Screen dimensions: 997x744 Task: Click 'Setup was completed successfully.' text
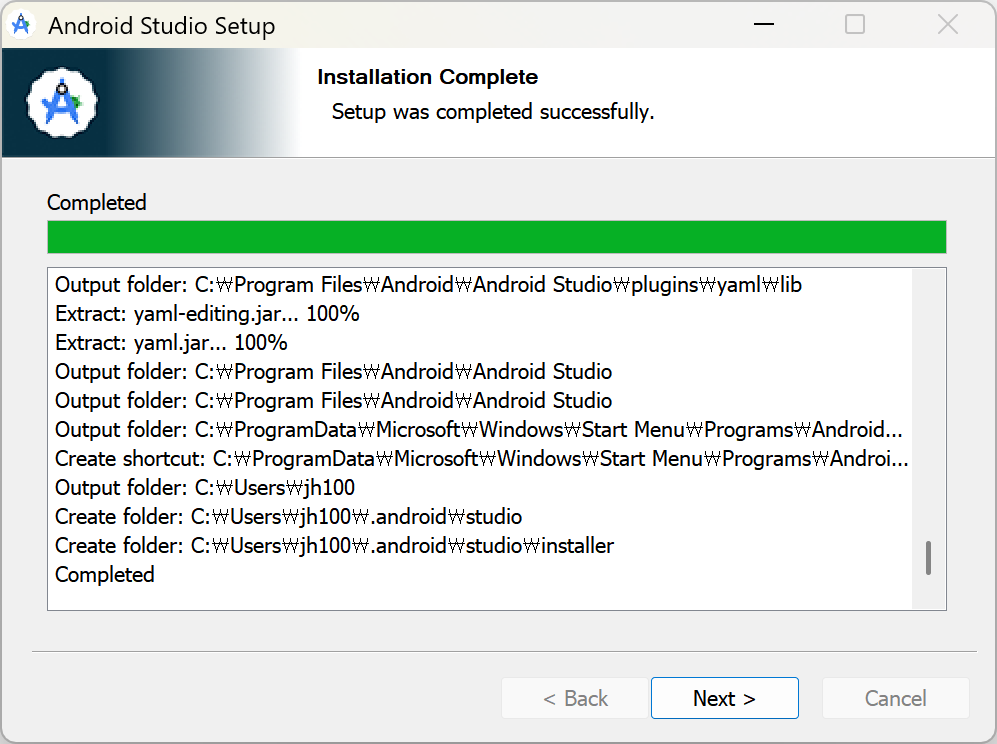493,112
